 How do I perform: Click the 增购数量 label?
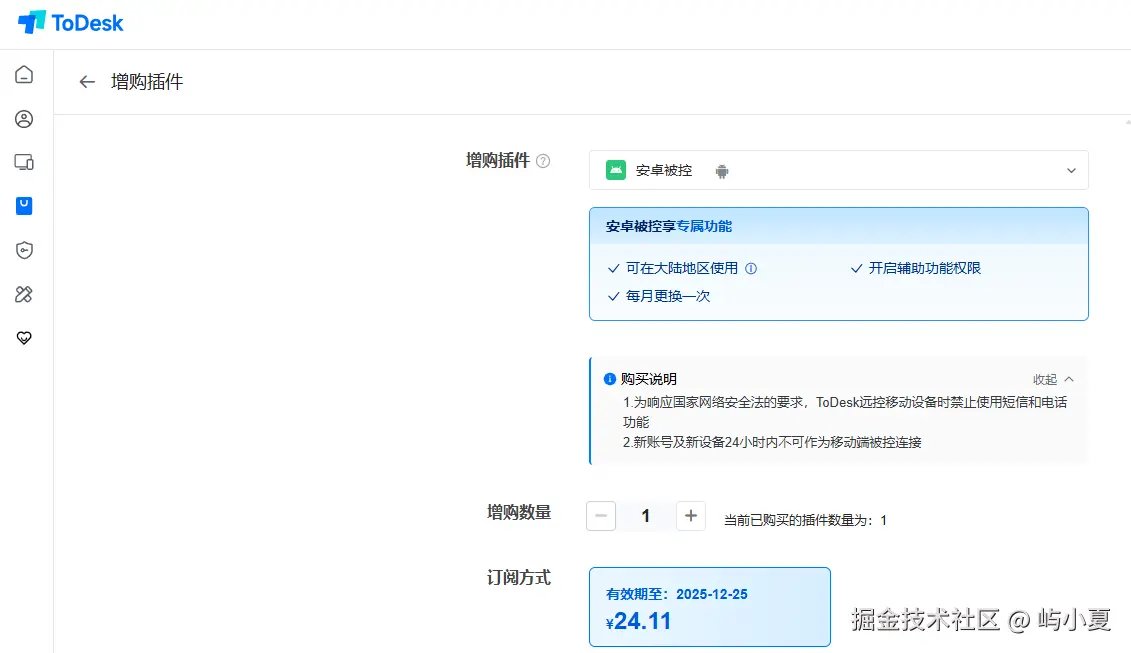click(519, 513)
